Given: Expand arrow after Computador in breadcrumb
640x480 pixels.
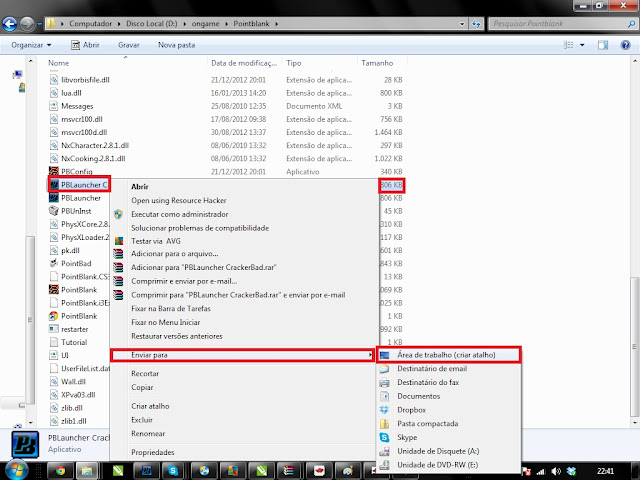Looking at the screenshot, I should (x=119, y=24).
